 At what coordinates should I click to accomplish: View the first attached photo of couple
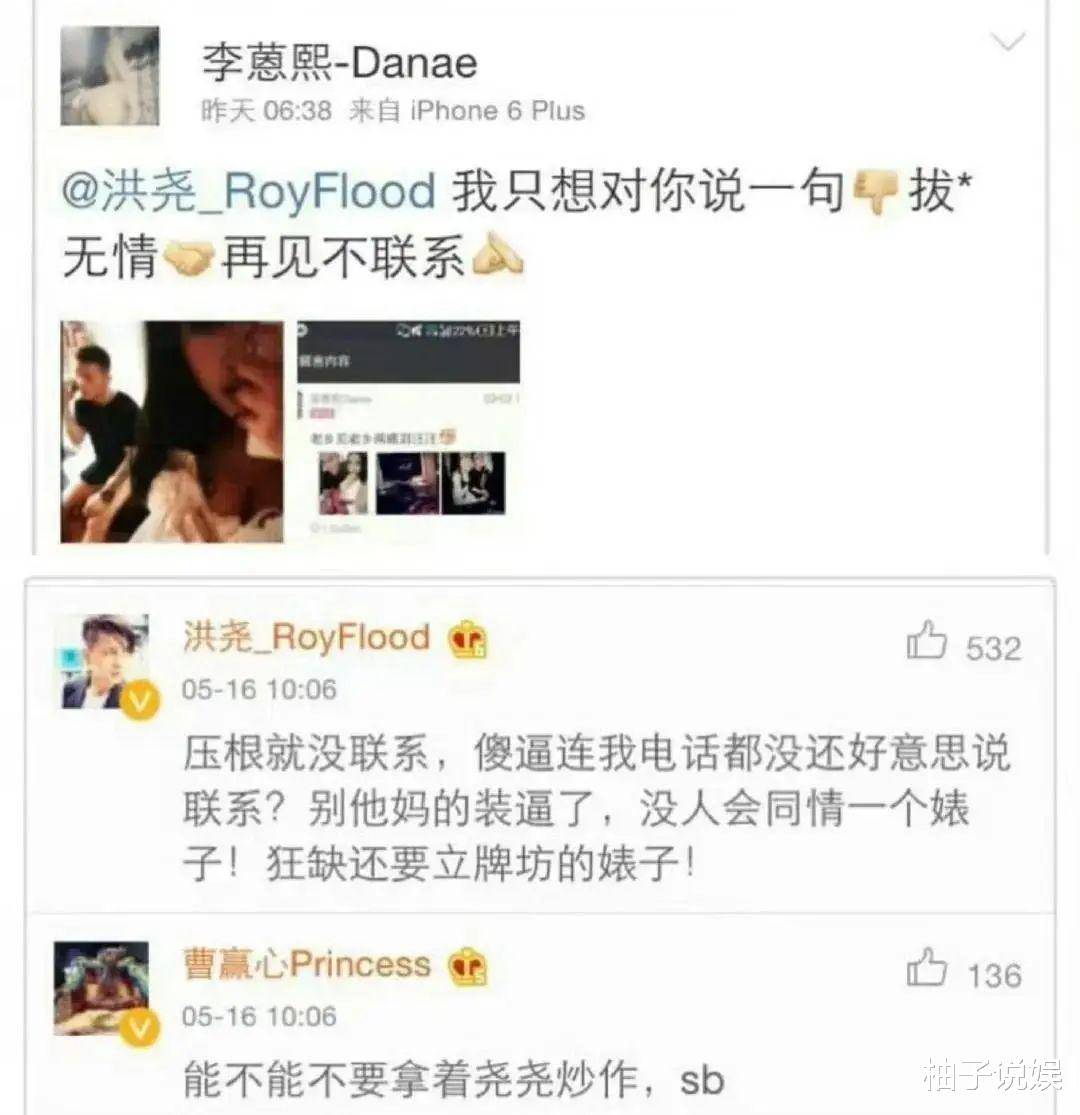[x=172, y=432]
